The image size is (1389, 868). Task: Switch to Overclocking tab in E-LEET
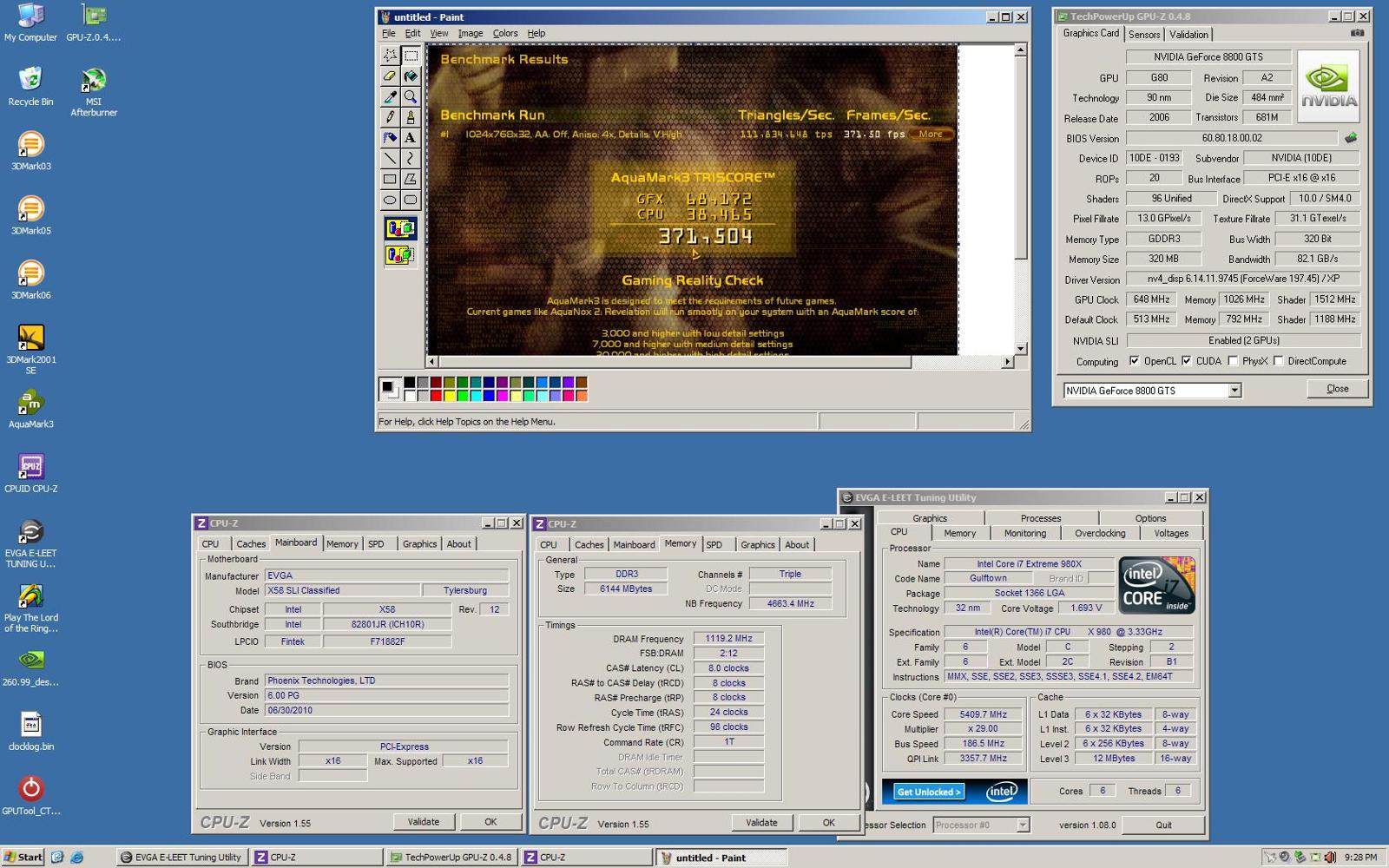1100,533
